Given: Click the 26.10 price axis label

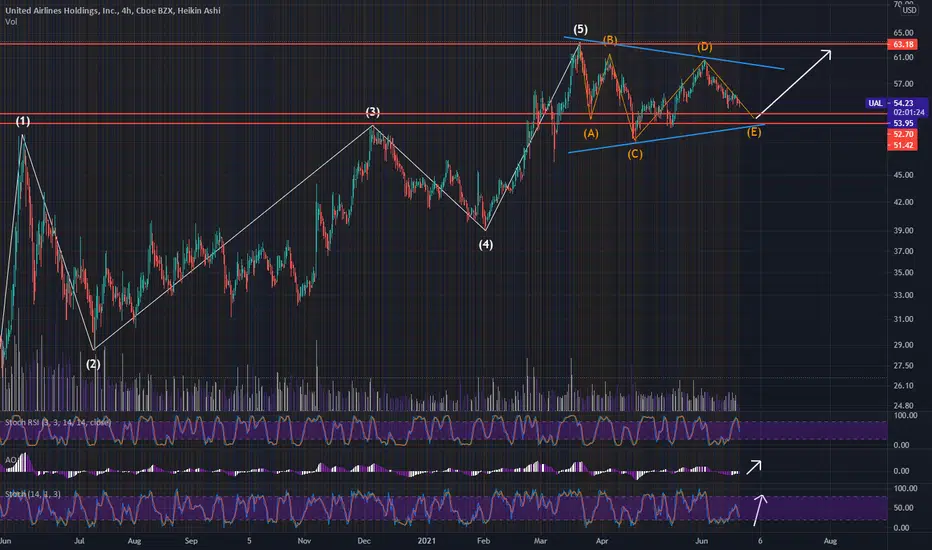Looking at the screenshot, I should tap(903, 385).
